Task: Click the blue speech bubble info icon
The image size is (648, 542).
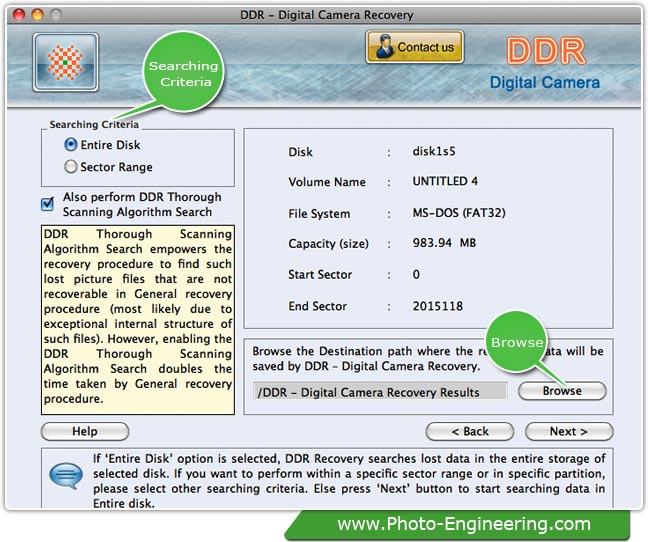Action: (x=66, y=475)
